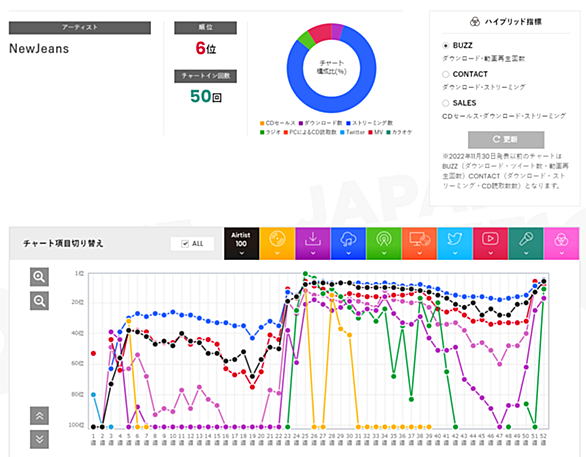Toggle the teal karaoke microphone icon tab

525,243
